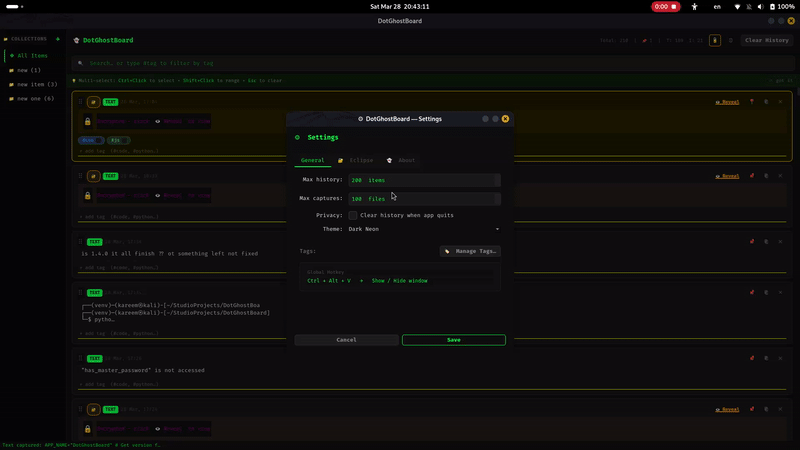Click the encrypt folder badge on first item

click(93, 102)
